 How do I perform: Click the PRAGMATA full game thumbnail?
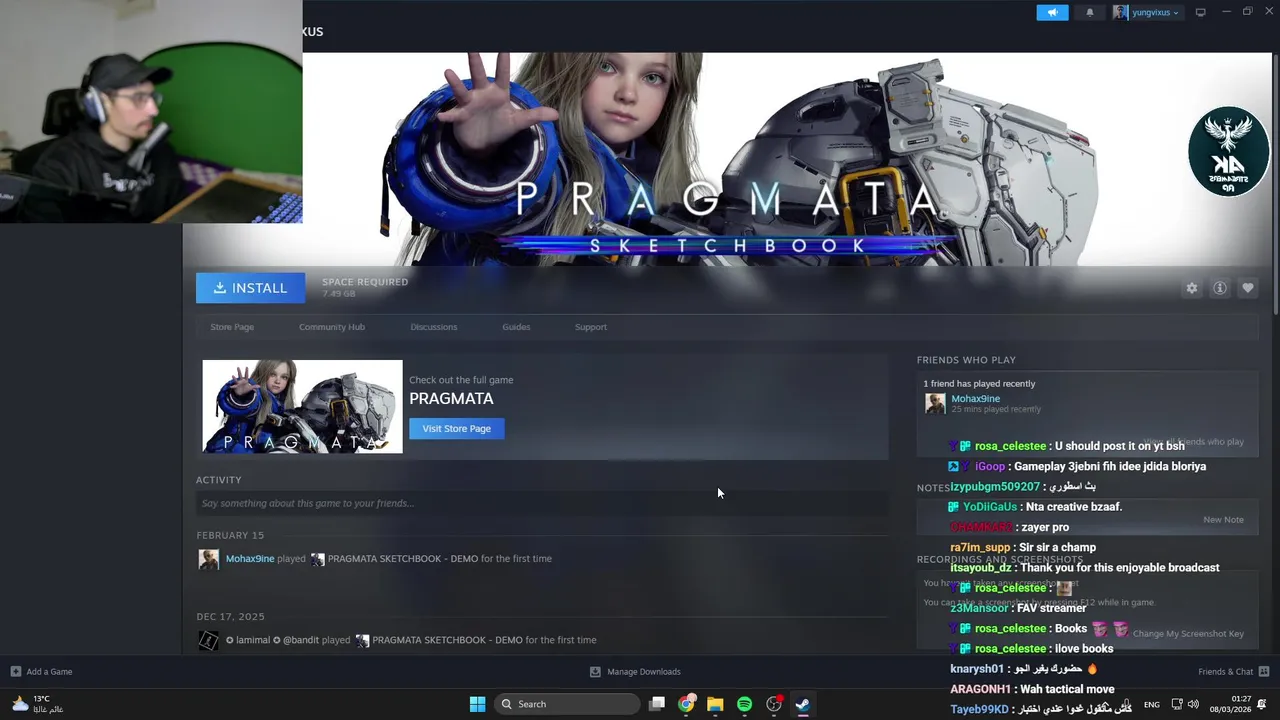(302, 407)
